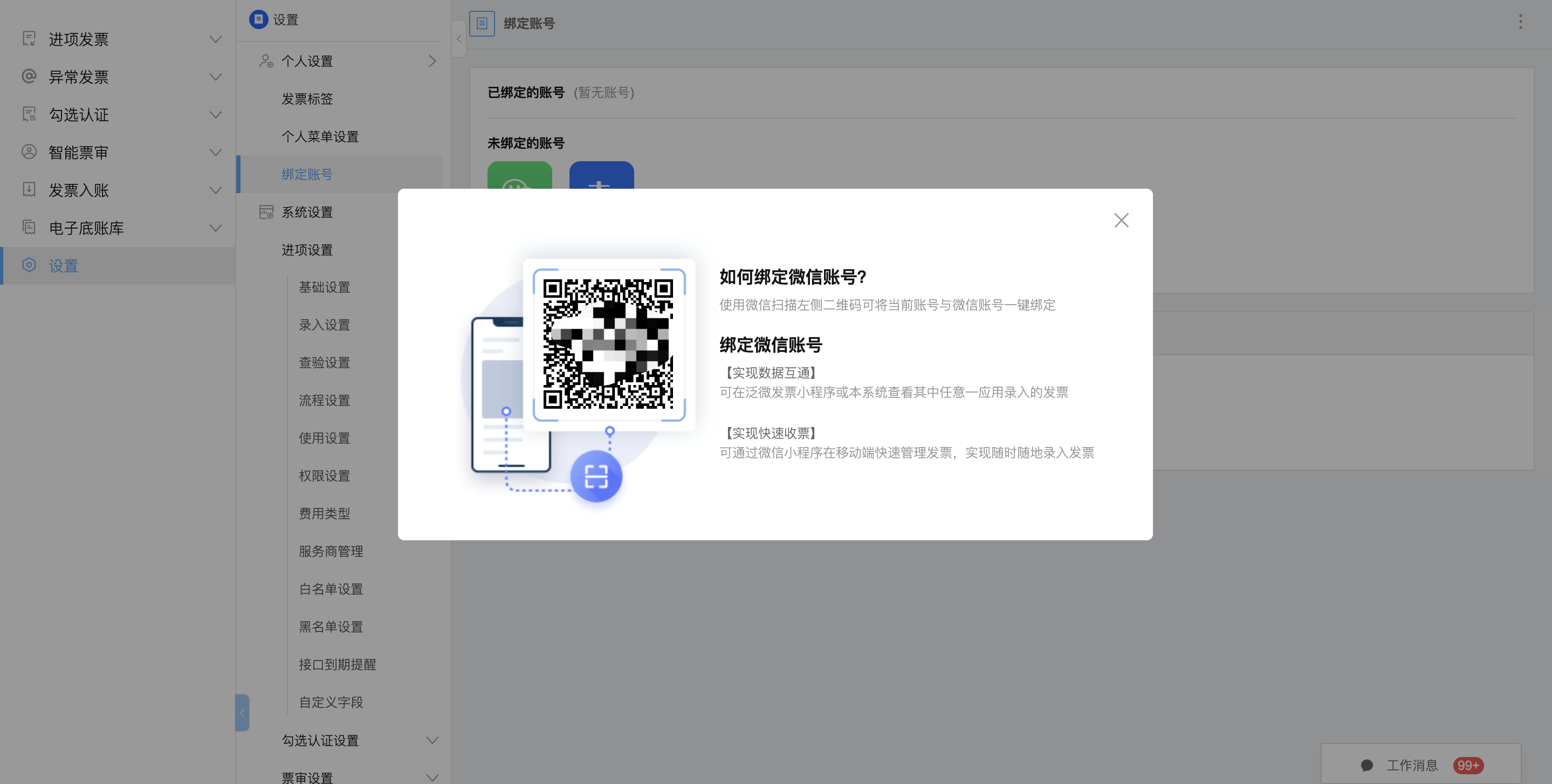The width and height of the screenshot is (1552, 784).
Task: Select the 绑定账号 menu item
Action: click(x=339, y=174)
